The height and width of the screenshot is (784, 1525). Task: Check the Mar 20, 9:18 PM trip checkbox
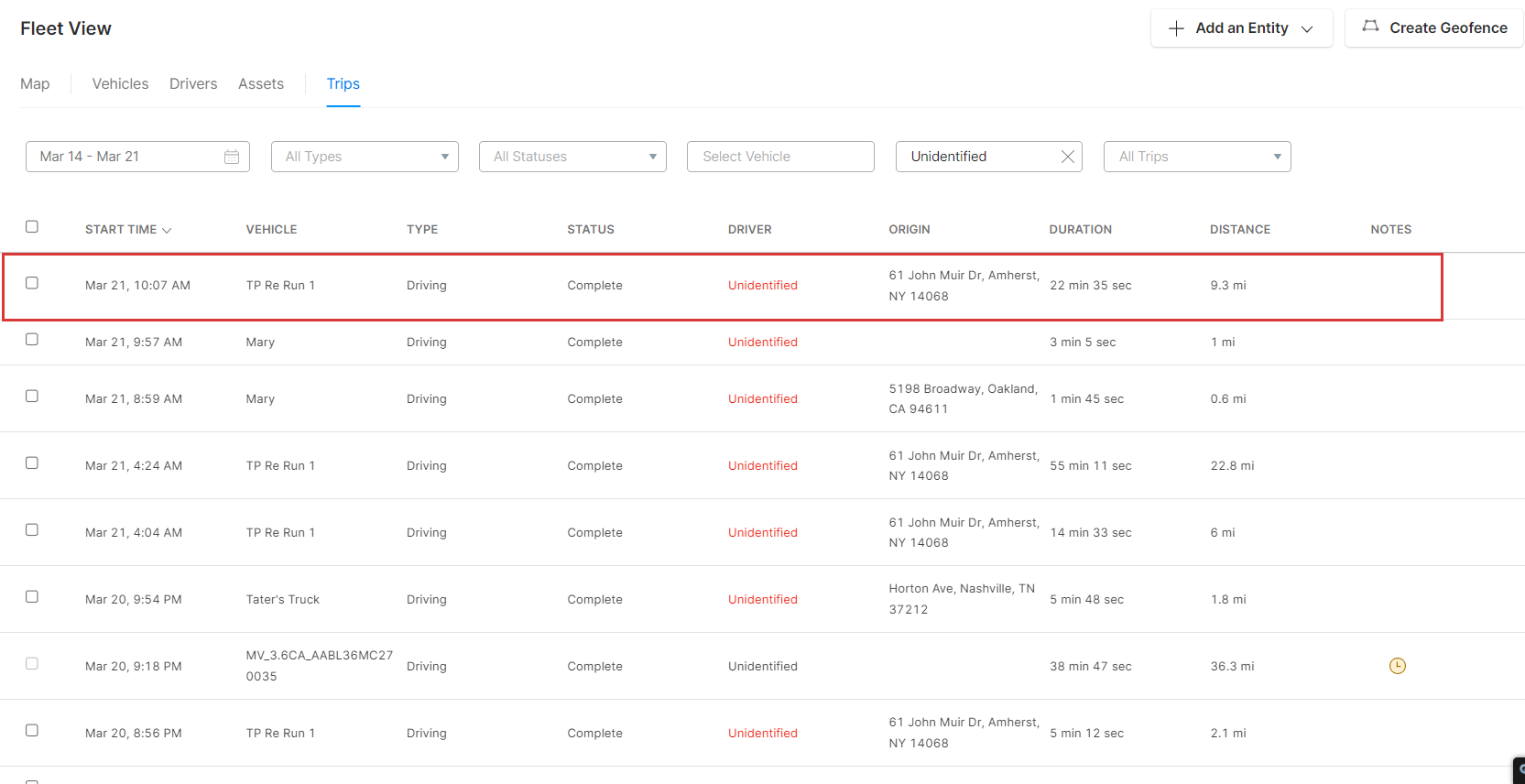click(x=32, y=663)
